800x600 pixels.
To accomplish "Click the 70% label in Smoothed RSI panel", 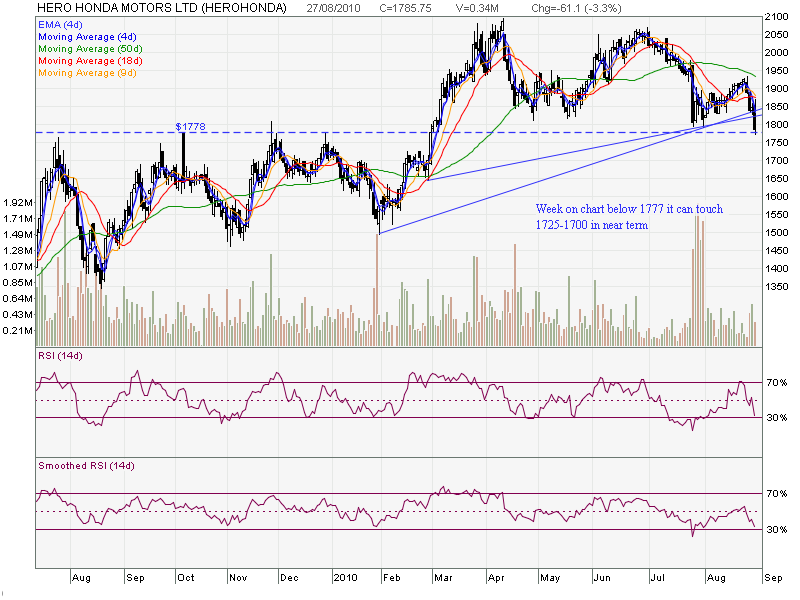I will tap(777, 494).
